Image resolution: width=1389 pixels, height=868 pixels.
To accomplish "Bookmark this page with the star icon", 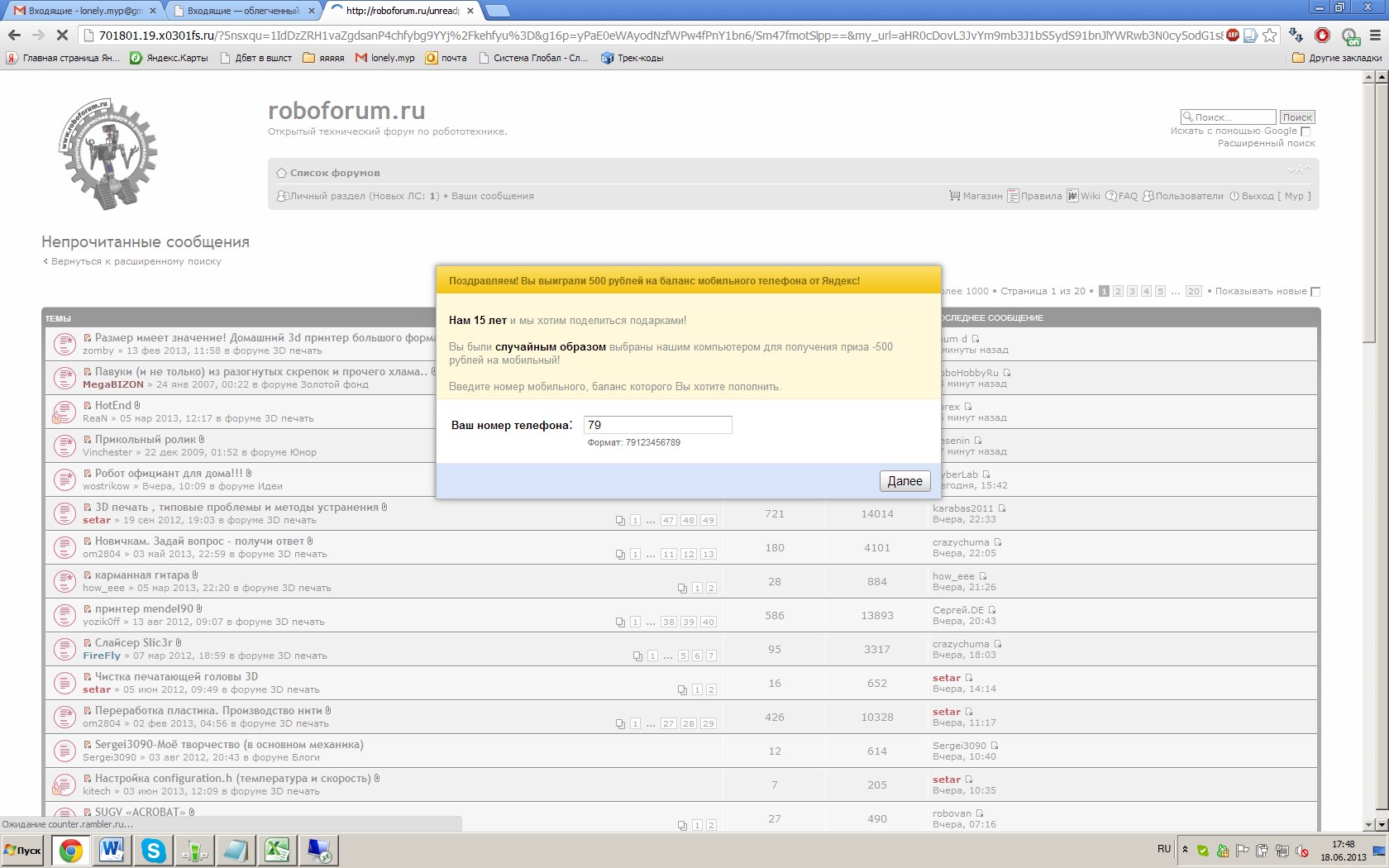I will (1270, 35).
